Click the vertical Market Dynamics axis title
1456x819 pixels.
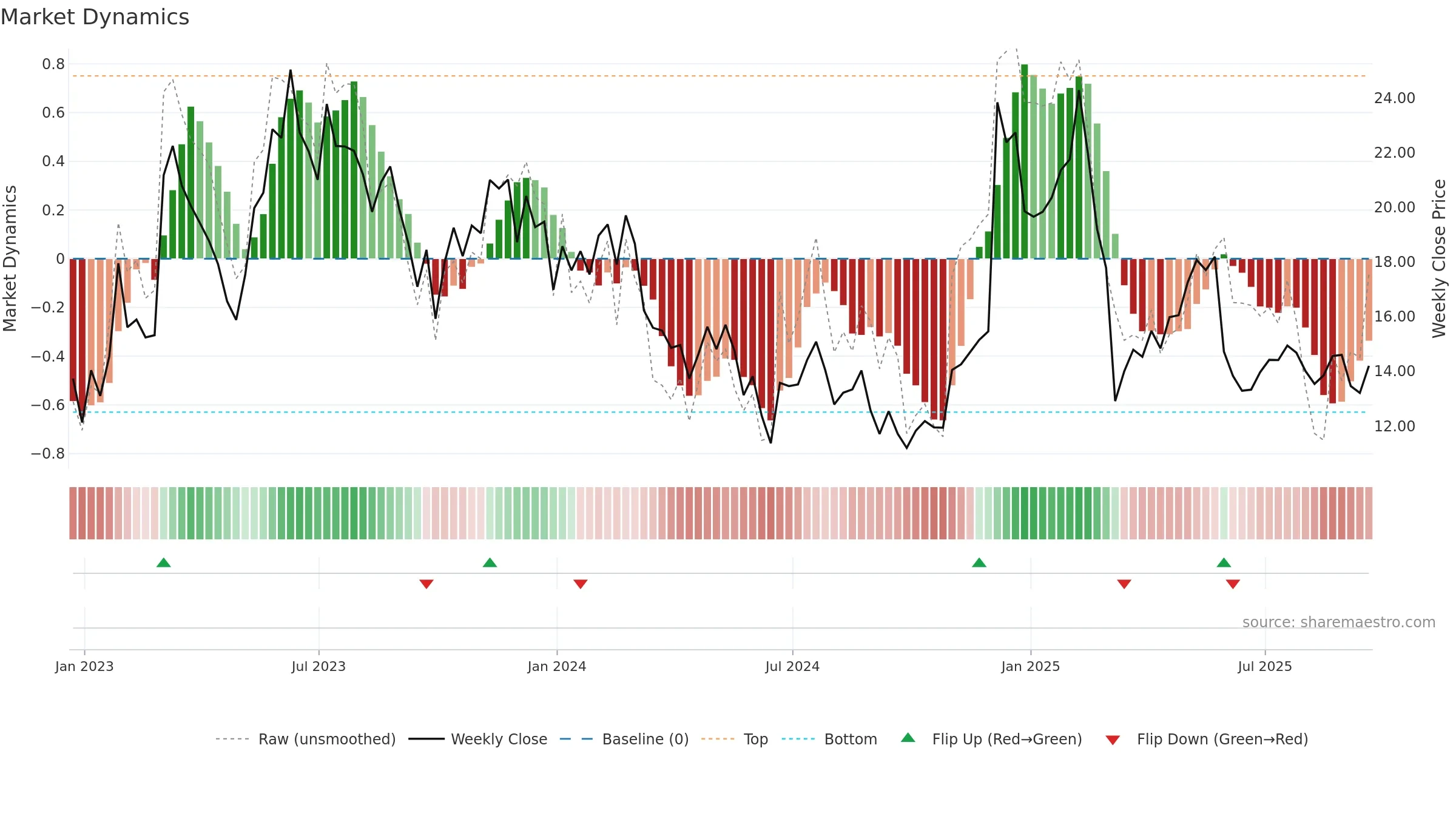coord(10,258)
